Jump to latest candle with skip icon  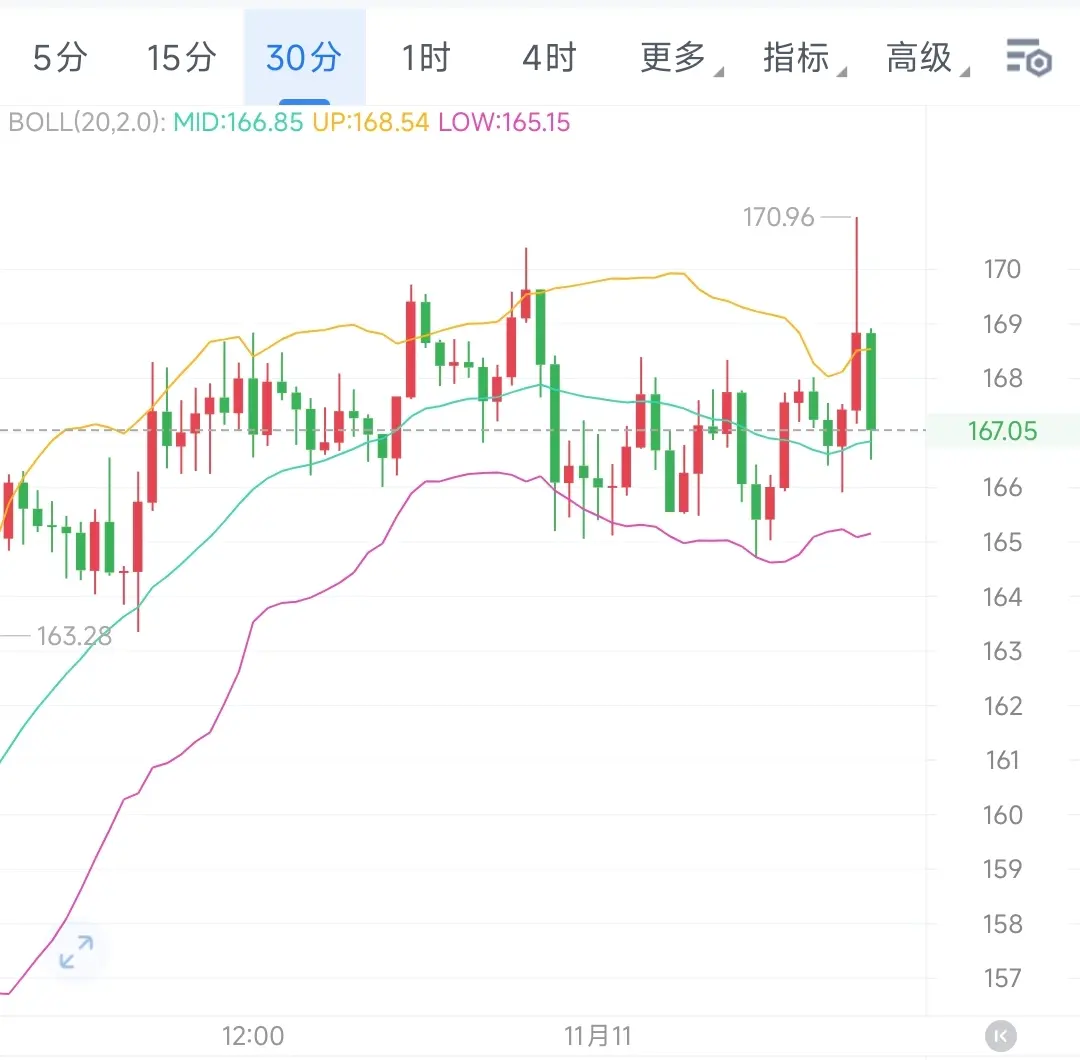tap(1001, 1035)
